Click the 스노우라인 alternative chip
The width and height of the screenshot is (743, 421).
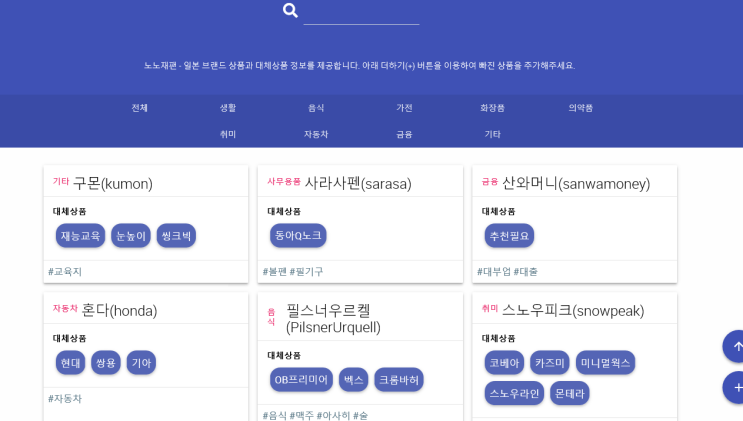point(514,394)
